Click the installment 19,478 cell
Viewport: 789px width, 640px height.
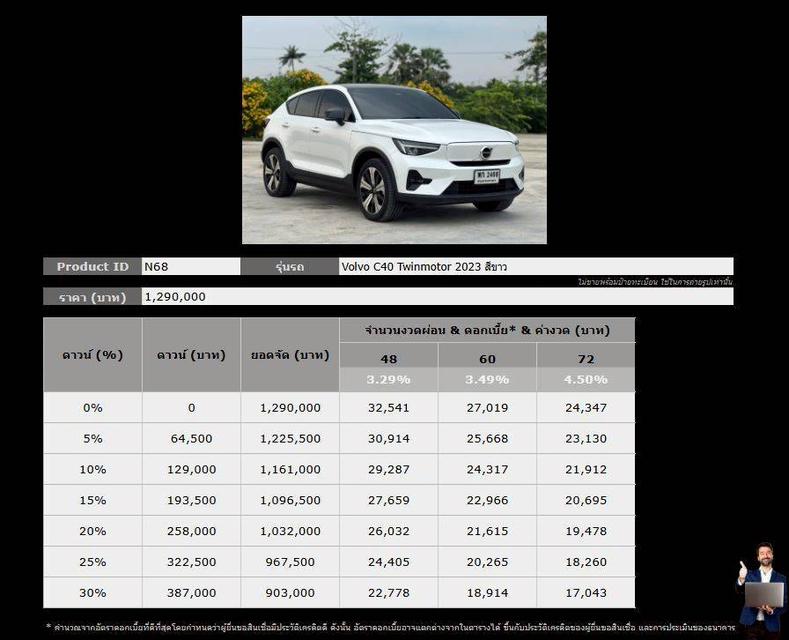pos(586,531)
